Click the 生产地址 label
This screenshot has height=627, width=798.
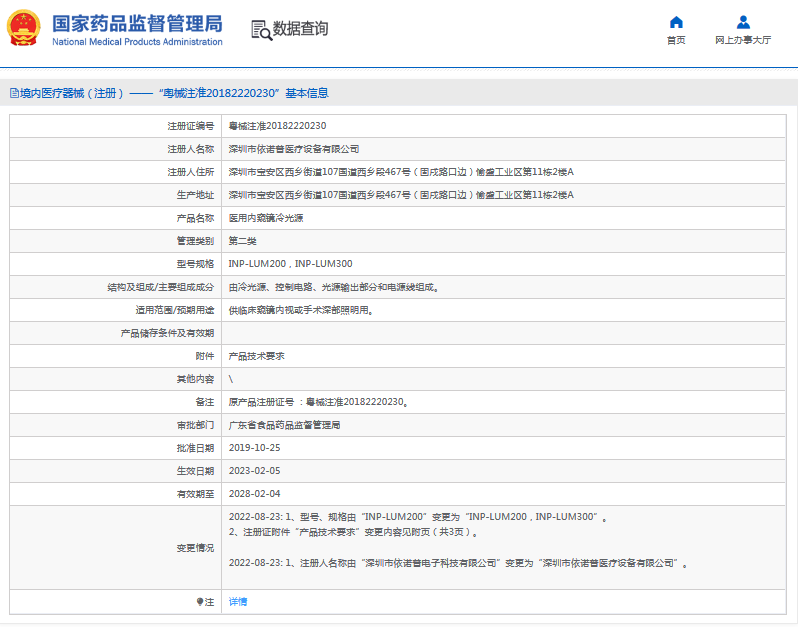[195, 195]
